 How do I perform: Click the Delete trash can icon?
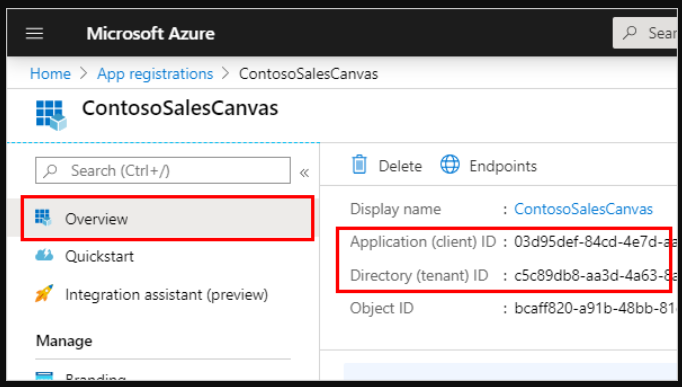tap(359, 165)
